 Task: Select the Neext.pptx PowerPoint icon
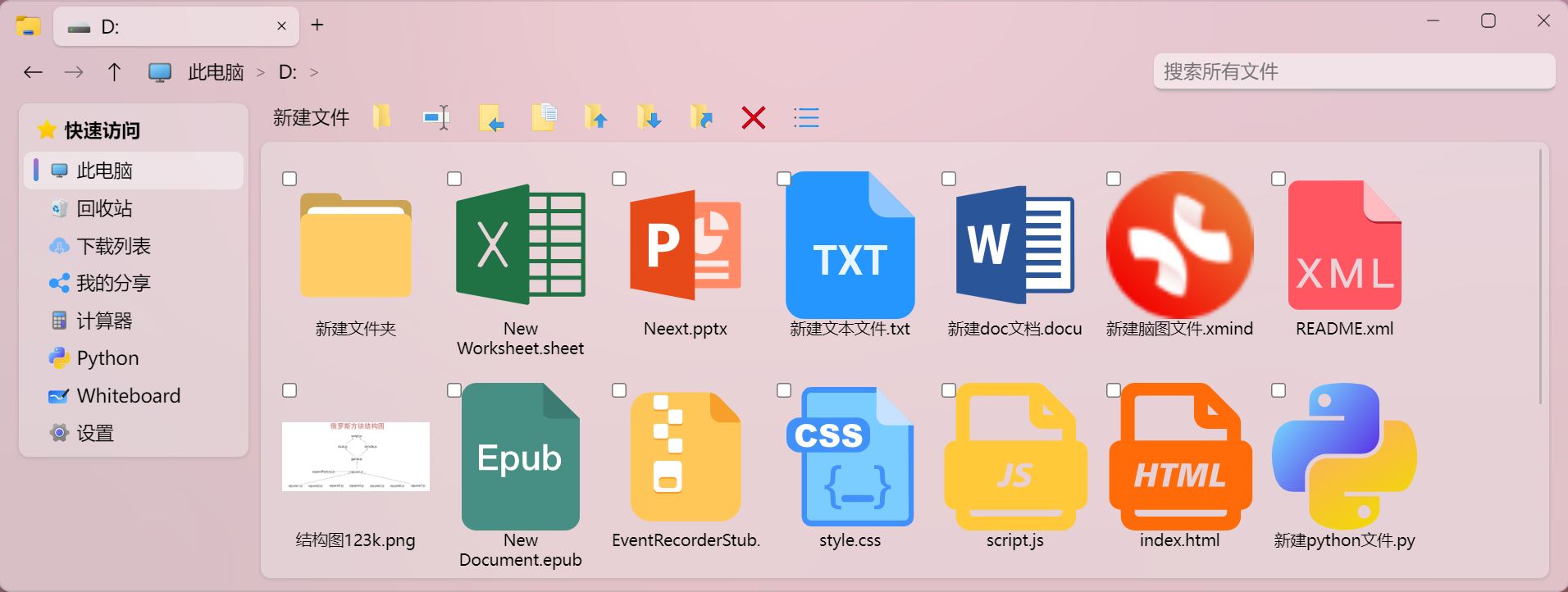tap(686, 244)
